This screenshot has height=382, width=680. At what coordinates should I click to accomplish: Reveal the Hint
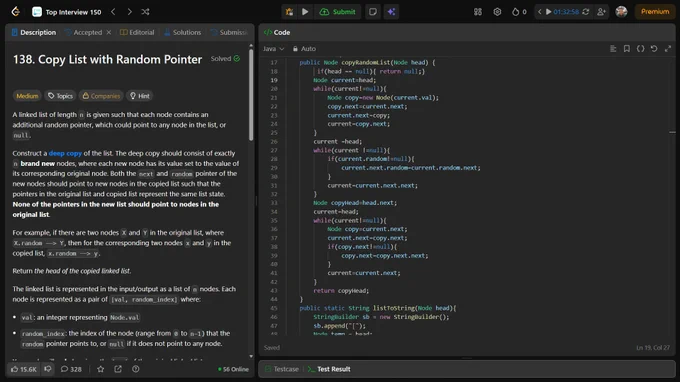point(140,96)
